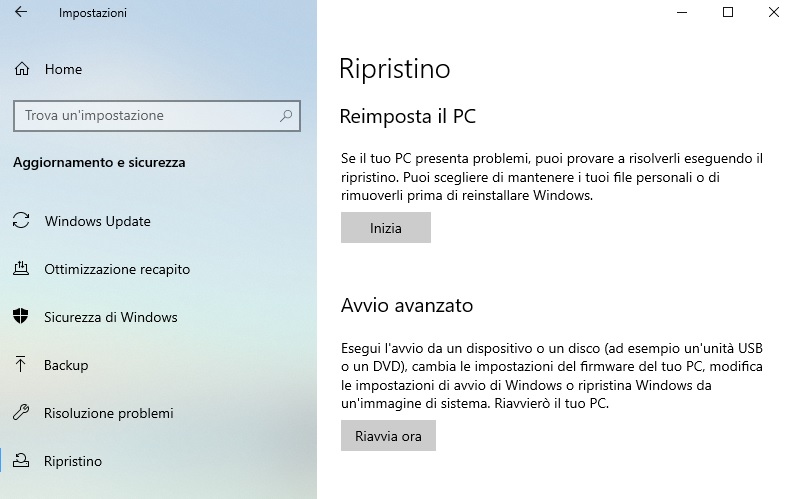Click the Windows Update refresh icon
This screenshot has height=499, width=793.
tap(21, 221)
